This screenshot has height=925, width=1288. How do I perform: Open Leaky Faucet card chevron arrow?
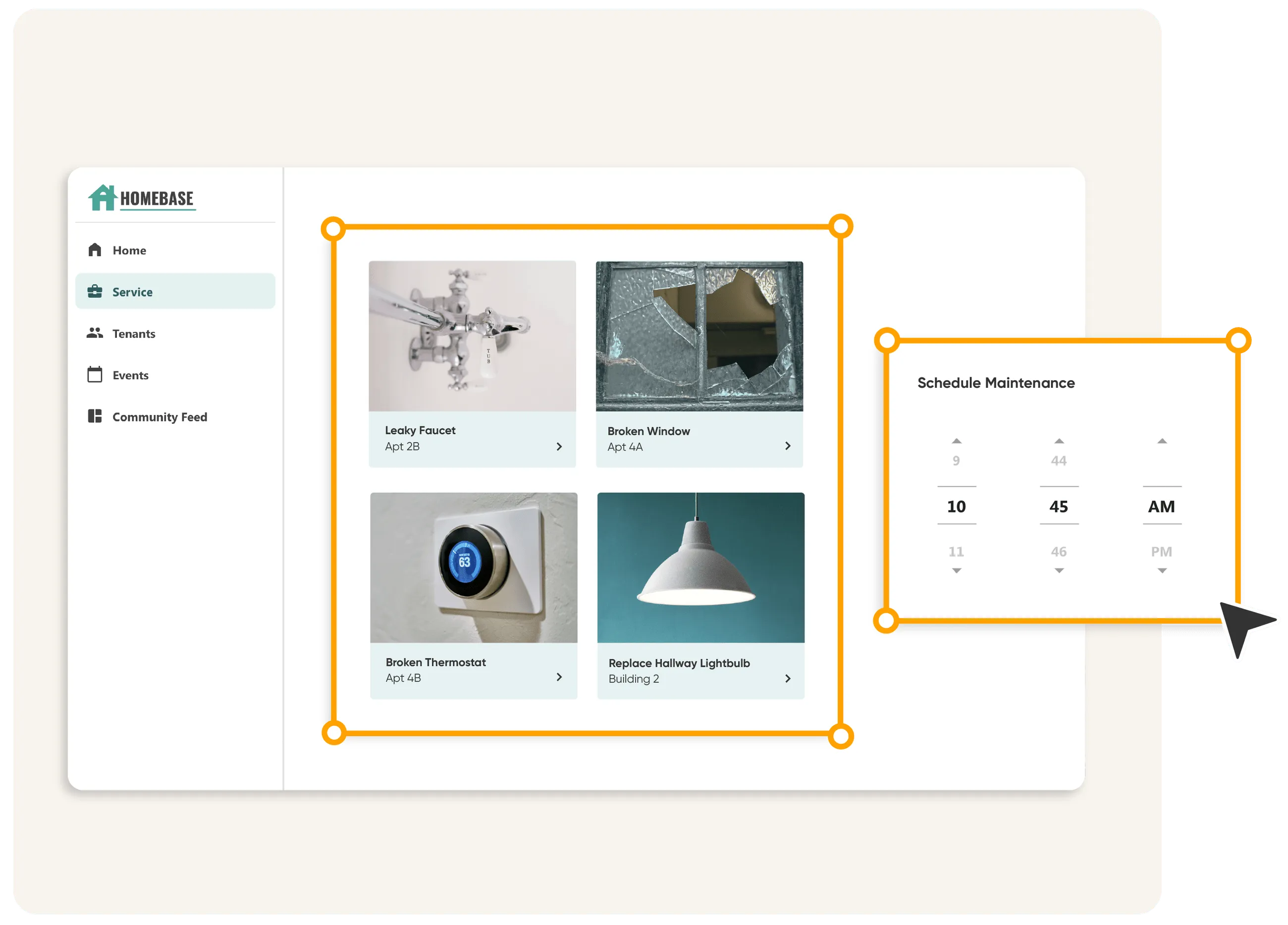click(559, 447)
